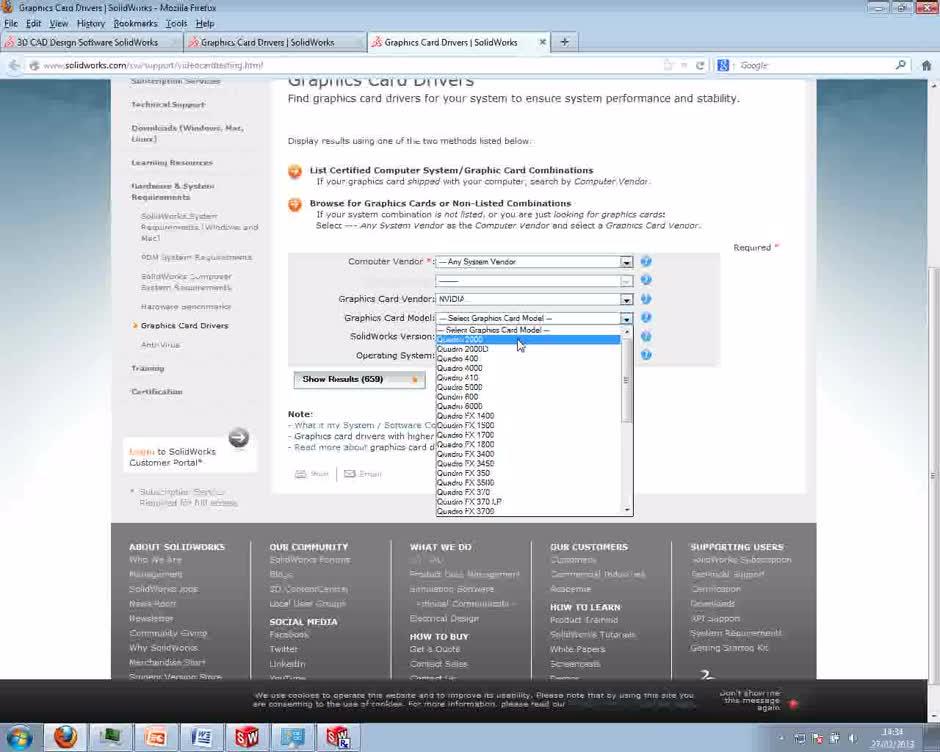Open Graphics Card Drivers sidebar link
This screenshot has width=940, height=752.
coord(184,326)
